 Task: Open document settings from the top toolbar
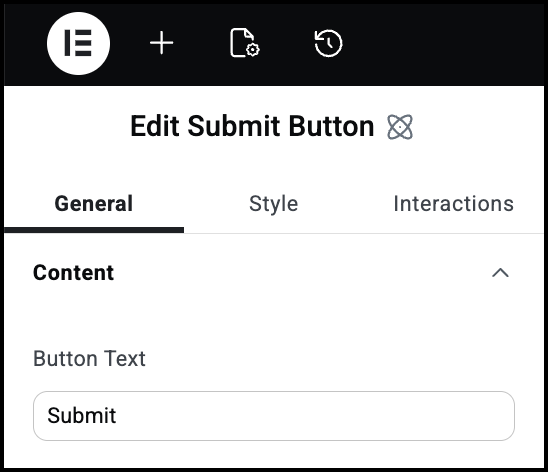pyautogui.click(x=245, y=43)
